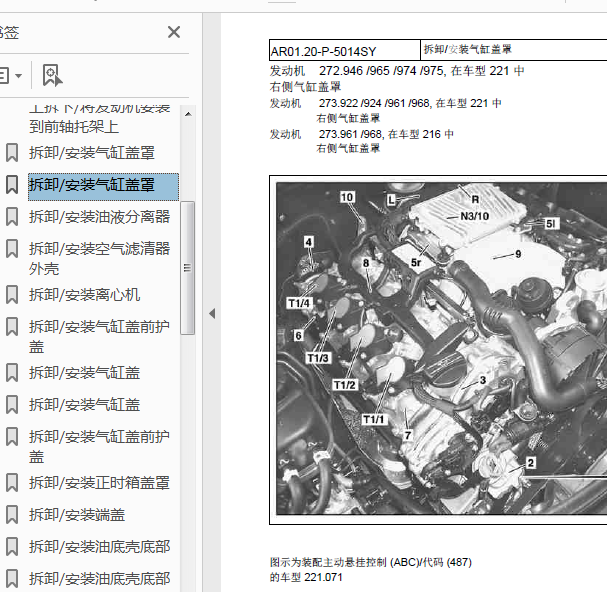Image resolution: width=607 pixels, height=592 pixels.
Task: Open the second 拆卸/安装气缸盖 bookmark
Action: point(84,405)
